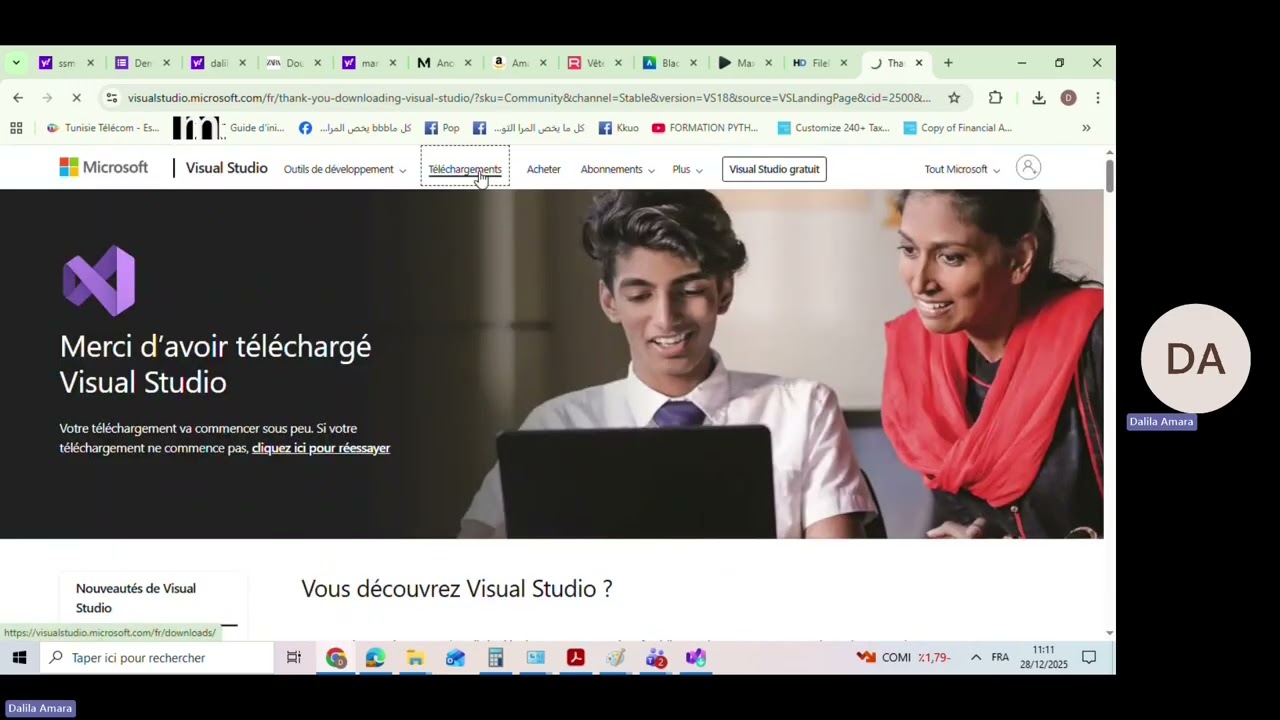Go back using the browser back arrow
The width and height of the screenshot is (1280, 720).
click(18, 98)
